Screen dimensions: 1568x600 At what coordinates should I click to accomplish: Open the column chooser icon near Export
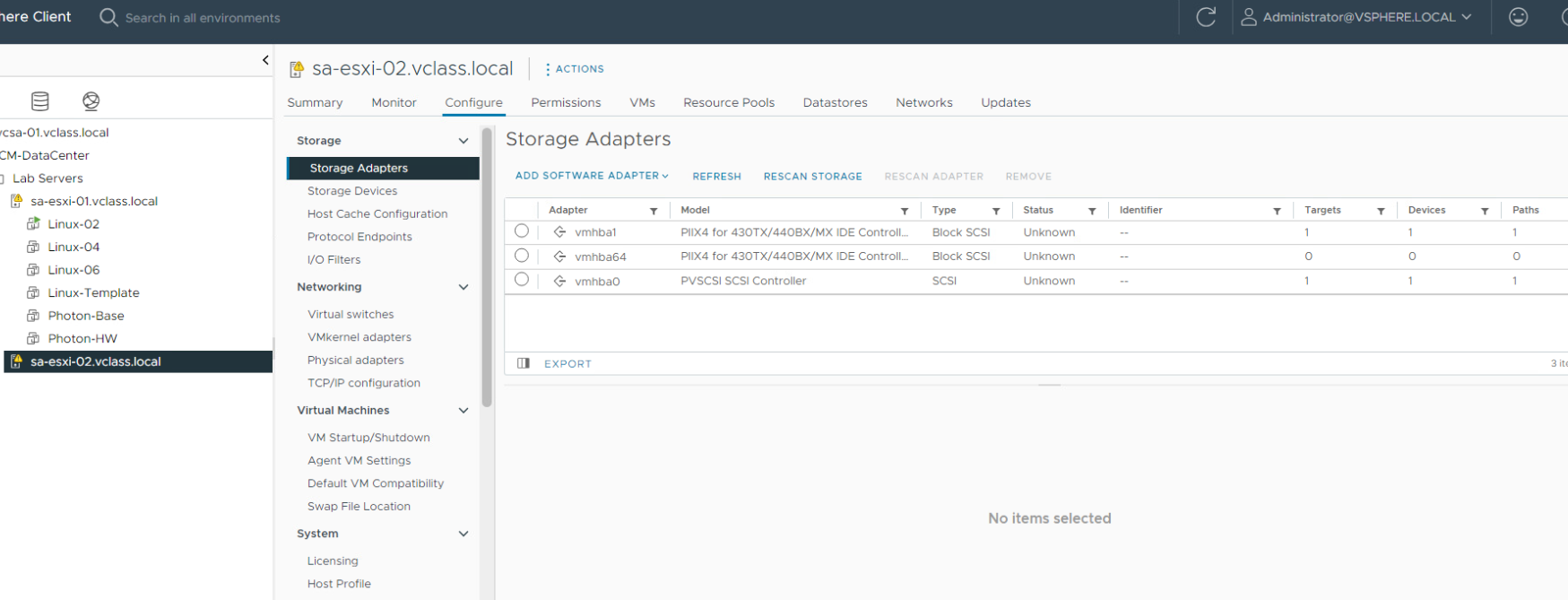(524, 363)
